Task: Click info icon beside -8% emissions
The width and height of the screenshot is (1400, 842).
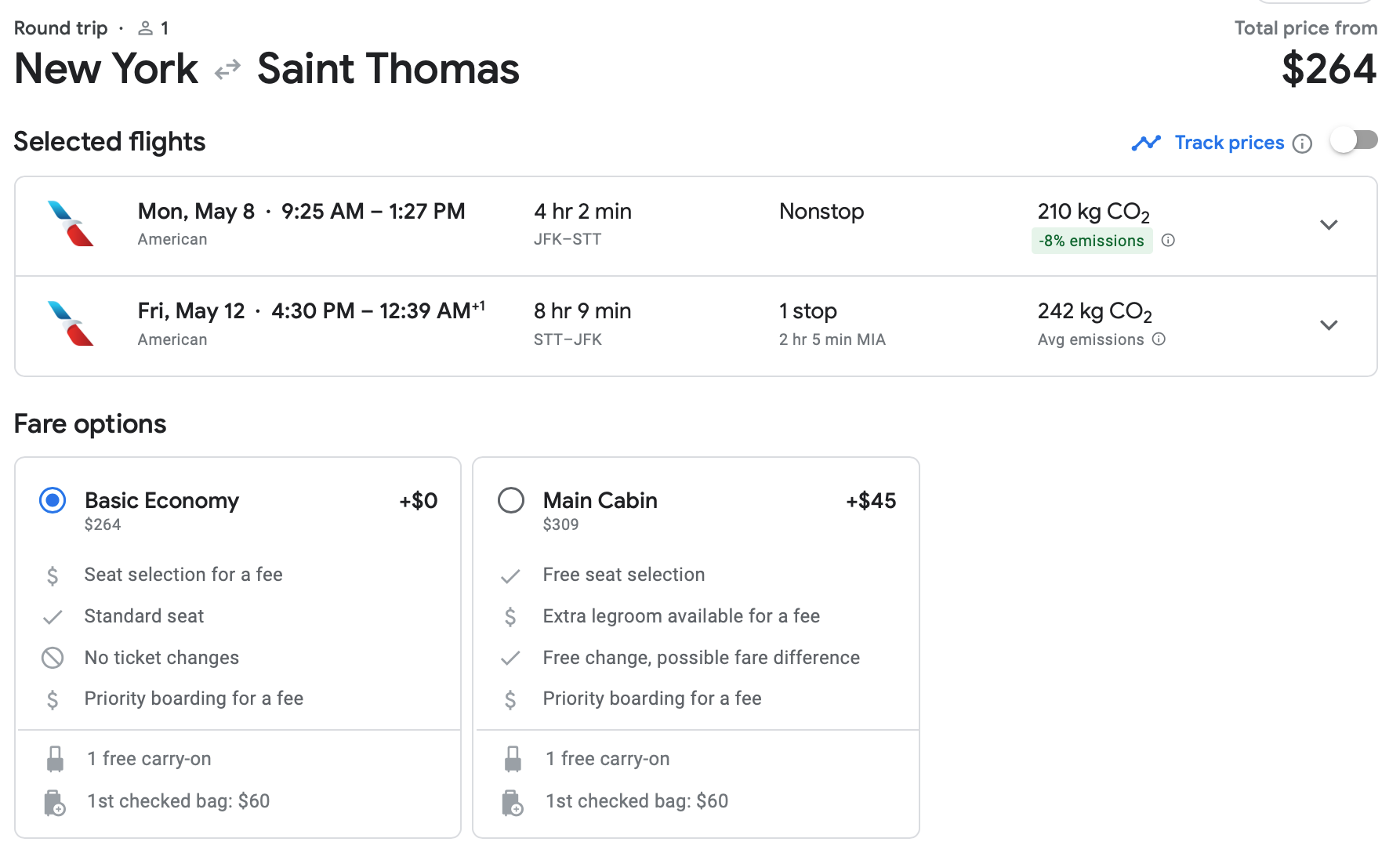Action: pos(1168,241)
